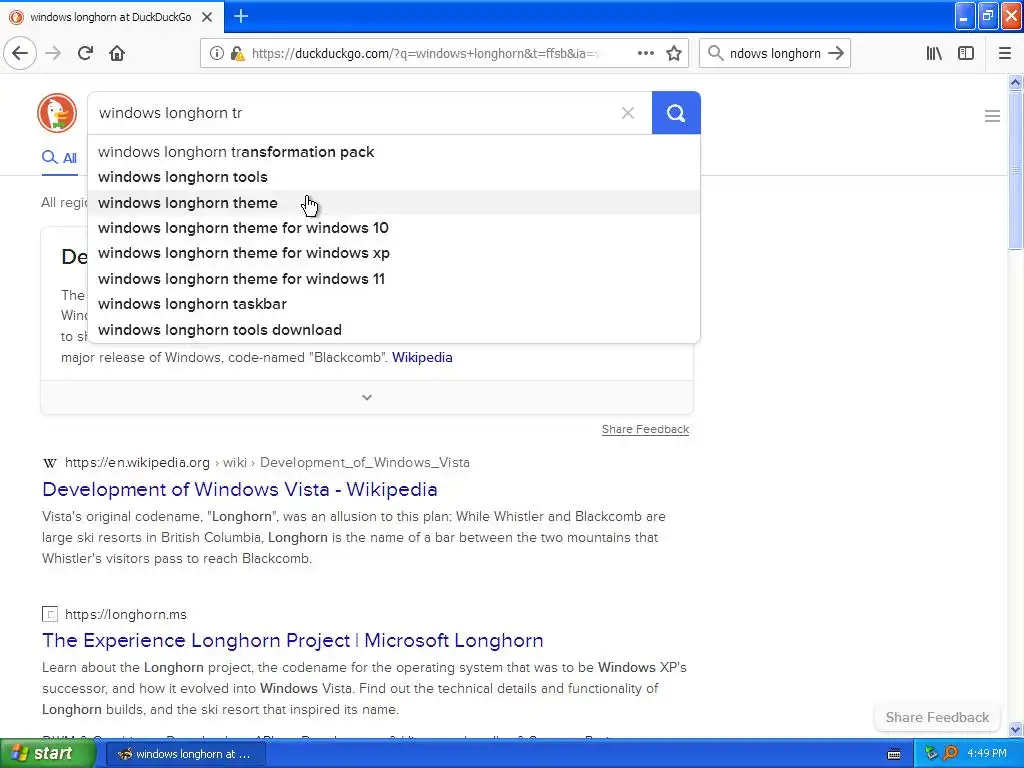Click the Wikipedia favicon beside result URL
Screen dimensions: 1024x768
click(x=50, y=463)
